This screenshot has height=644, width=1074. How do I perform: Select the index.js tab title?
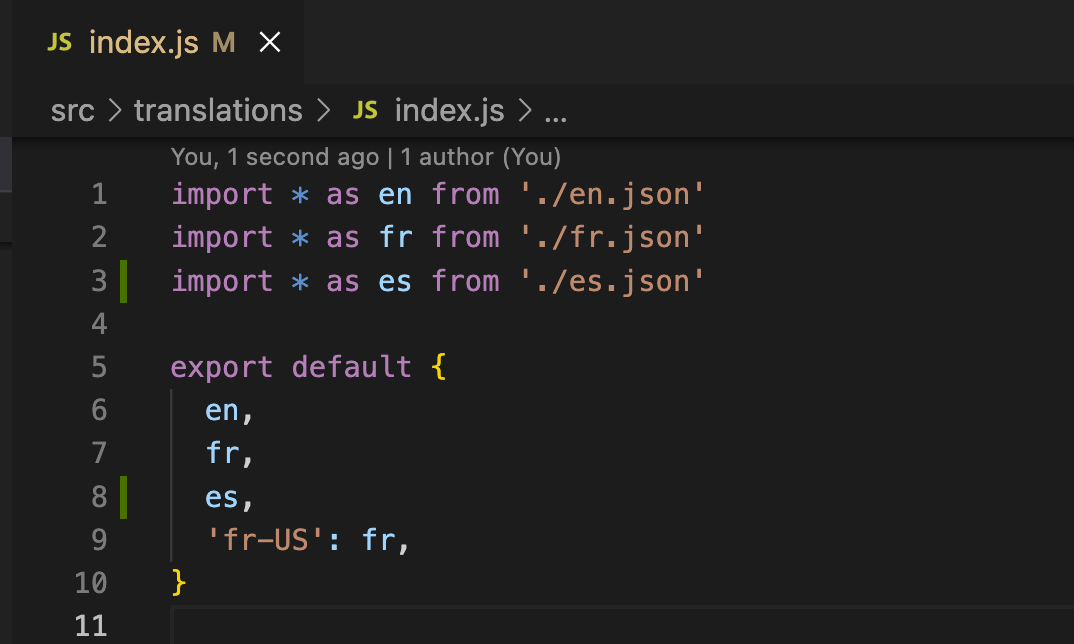pyautogui.click(x=144, y=43)
